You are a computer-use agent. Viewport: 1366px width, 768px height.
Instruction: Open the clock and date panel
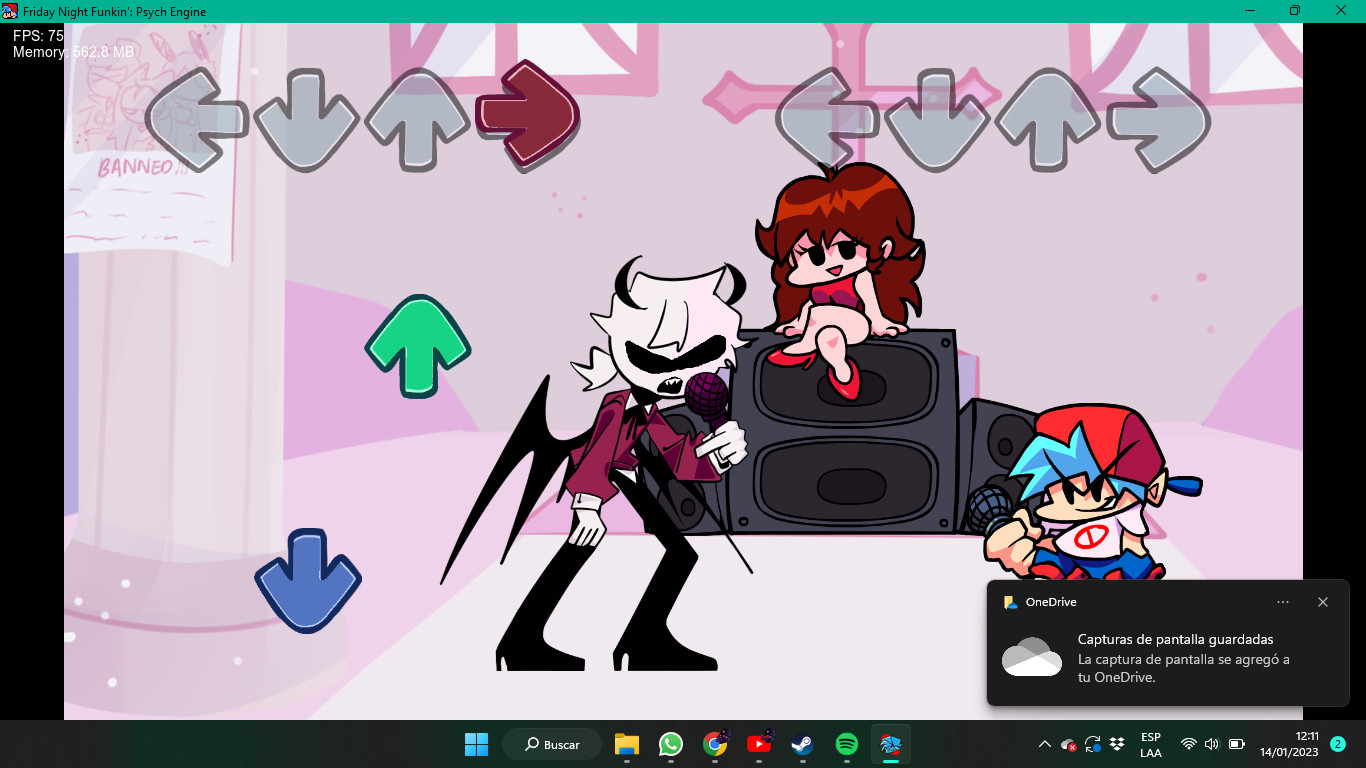[1289, 744]
